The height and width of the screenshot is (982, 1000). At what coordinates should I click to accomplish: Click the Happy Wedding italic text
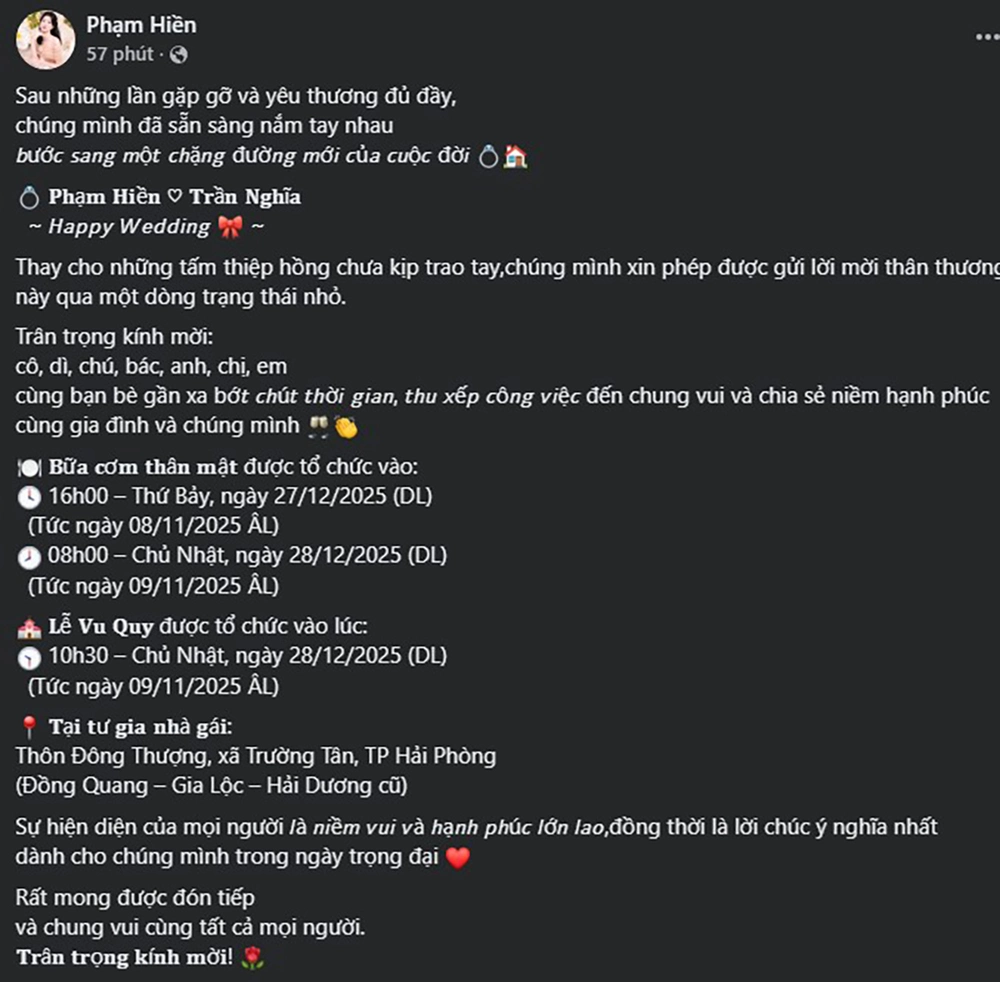click(x=129, y=227)
